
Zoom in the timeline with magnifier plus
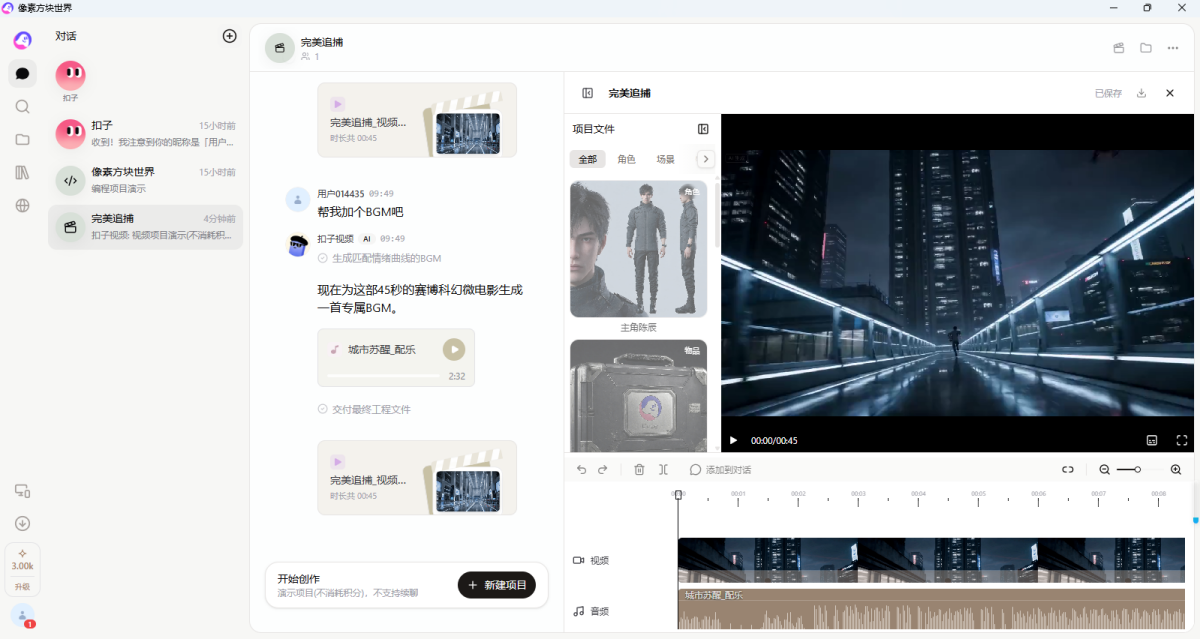click(x=1176, y=469)
